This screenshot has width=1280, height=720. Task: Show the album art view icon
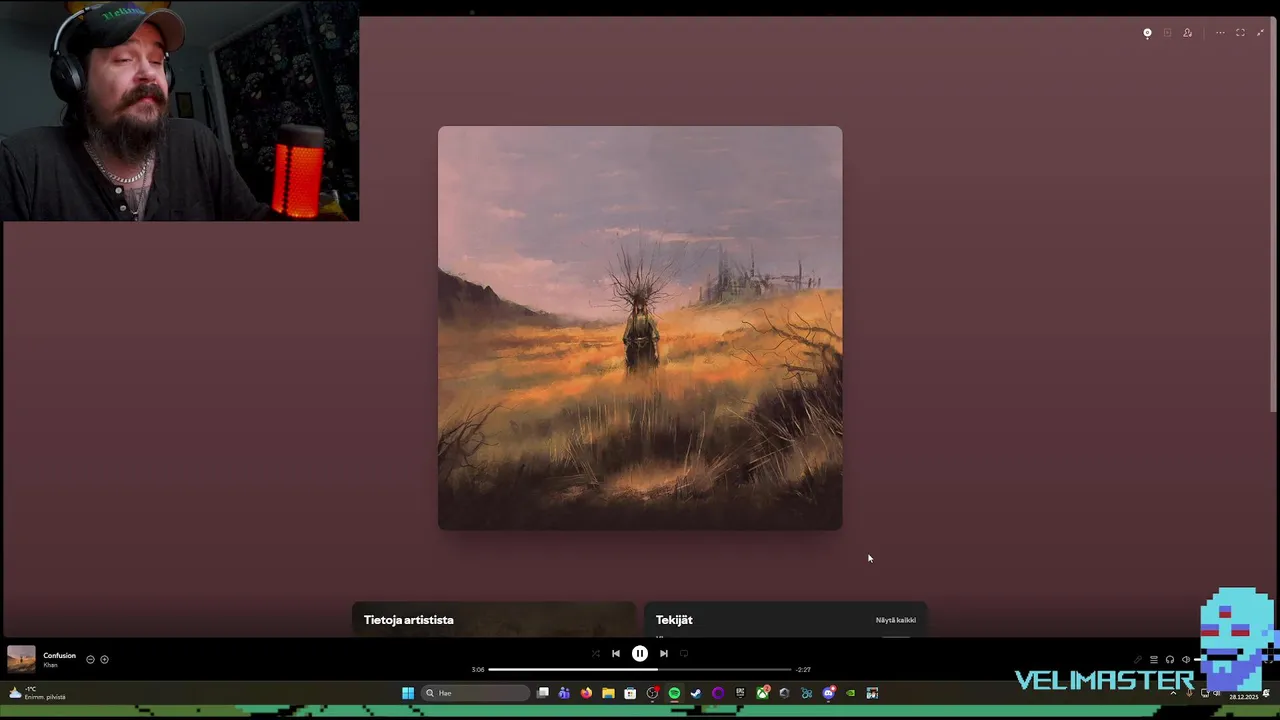pos(1147,33)
